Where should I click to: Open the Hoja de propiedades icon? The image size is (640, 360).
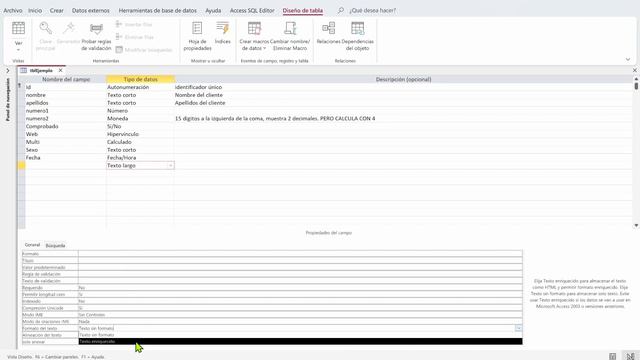[197, 28]
